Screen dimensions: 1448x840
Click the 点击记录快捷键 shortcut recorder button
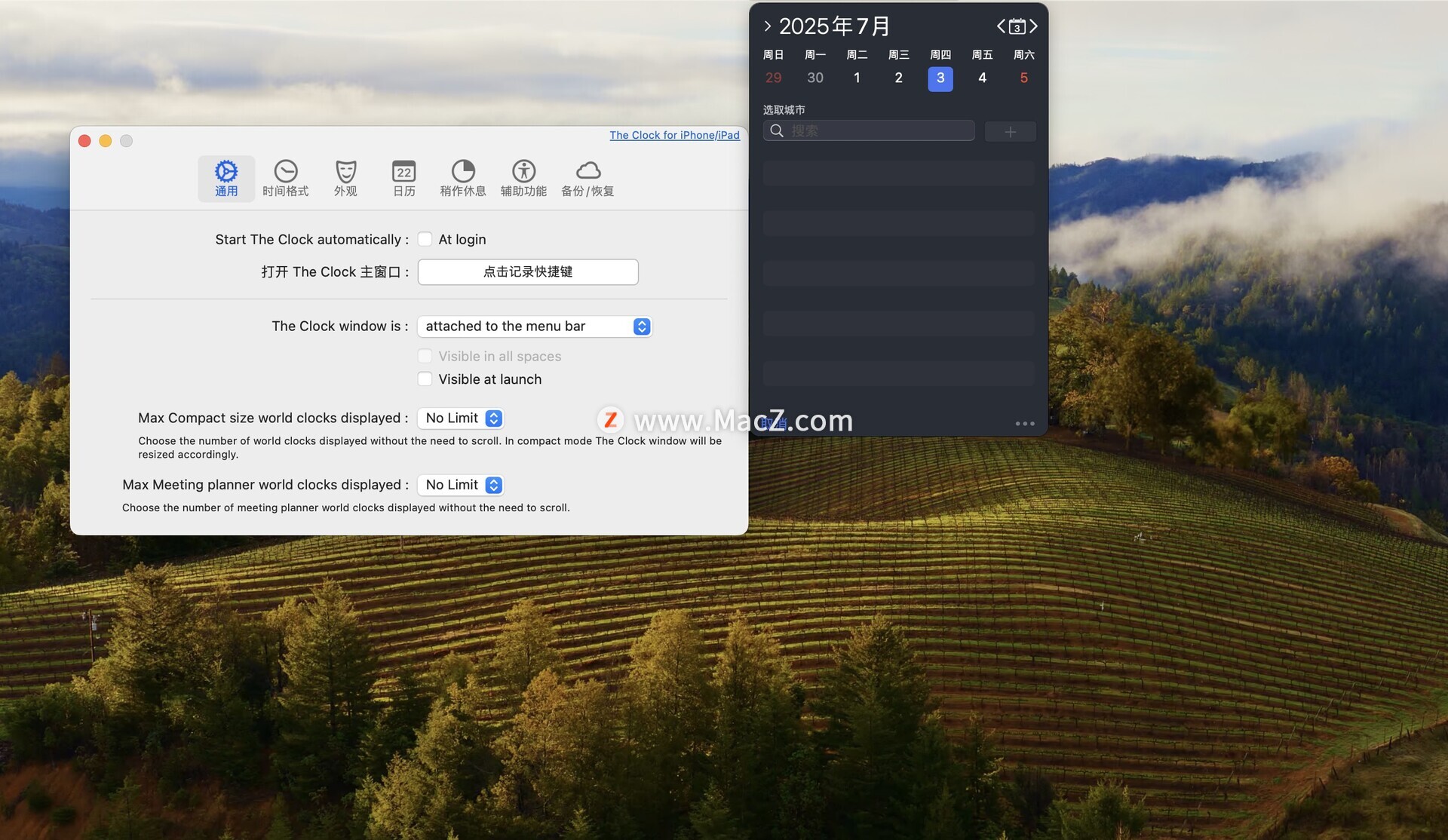[x=528, y=271]
